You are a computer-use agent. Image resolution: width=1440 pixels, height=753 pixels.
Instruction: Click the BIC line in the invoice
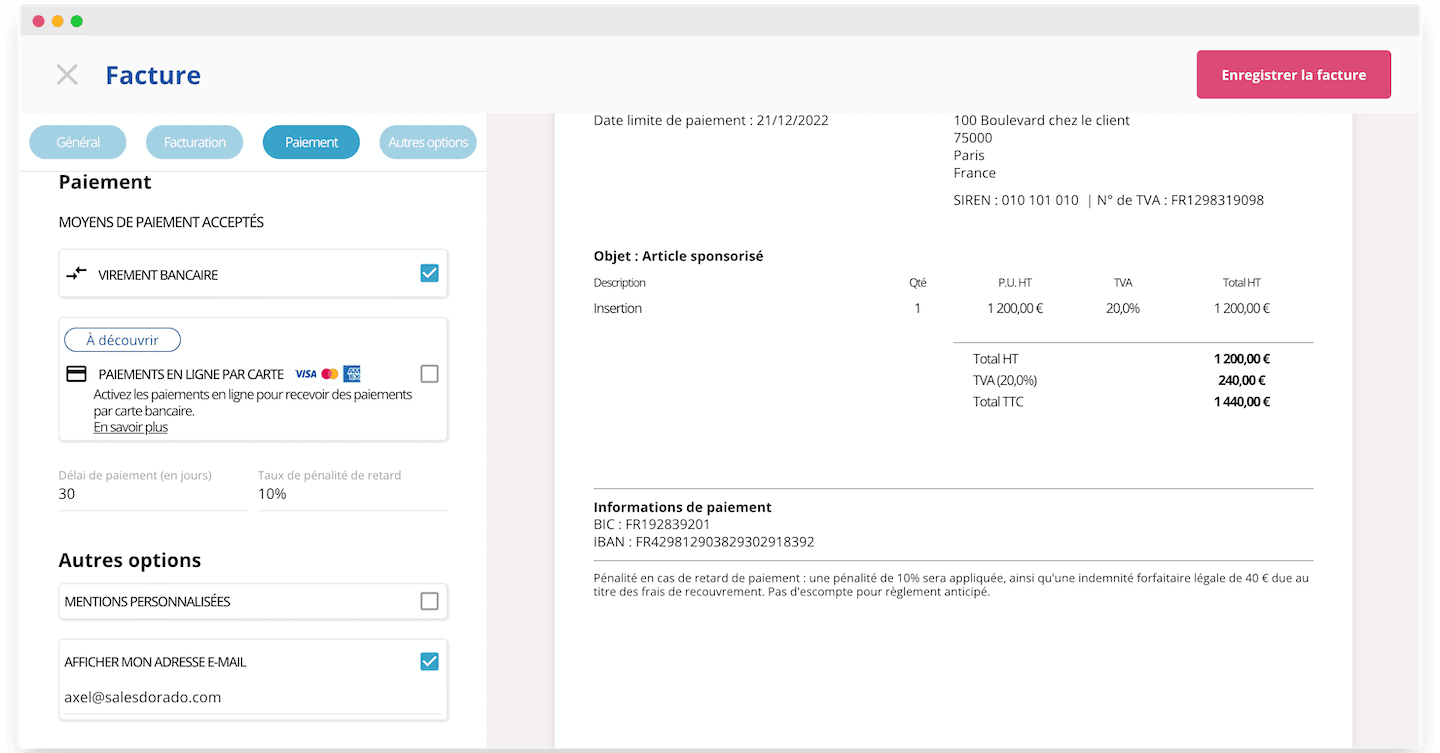click(x=652, y=524)
